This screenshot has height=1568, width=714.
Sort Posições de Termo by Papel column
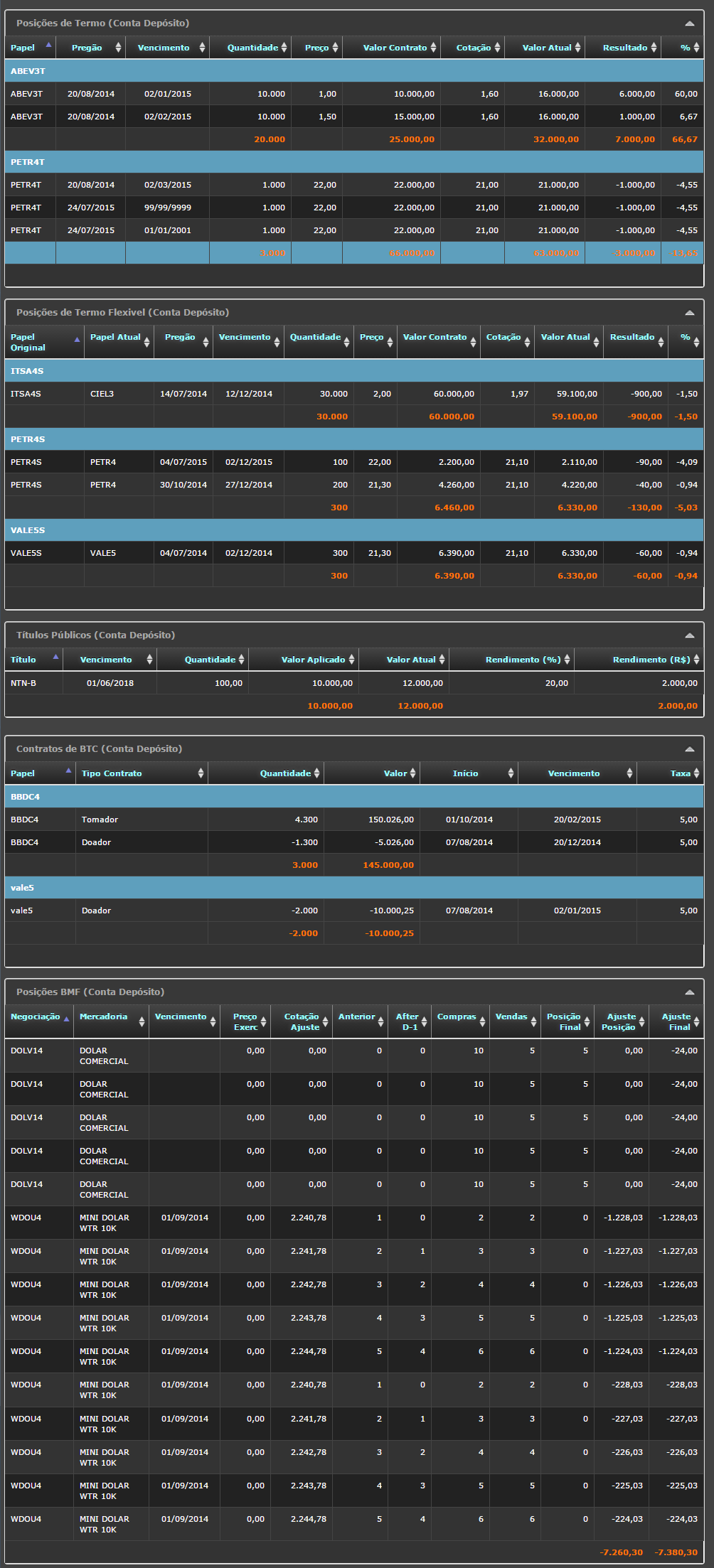[x=31, y=48]
